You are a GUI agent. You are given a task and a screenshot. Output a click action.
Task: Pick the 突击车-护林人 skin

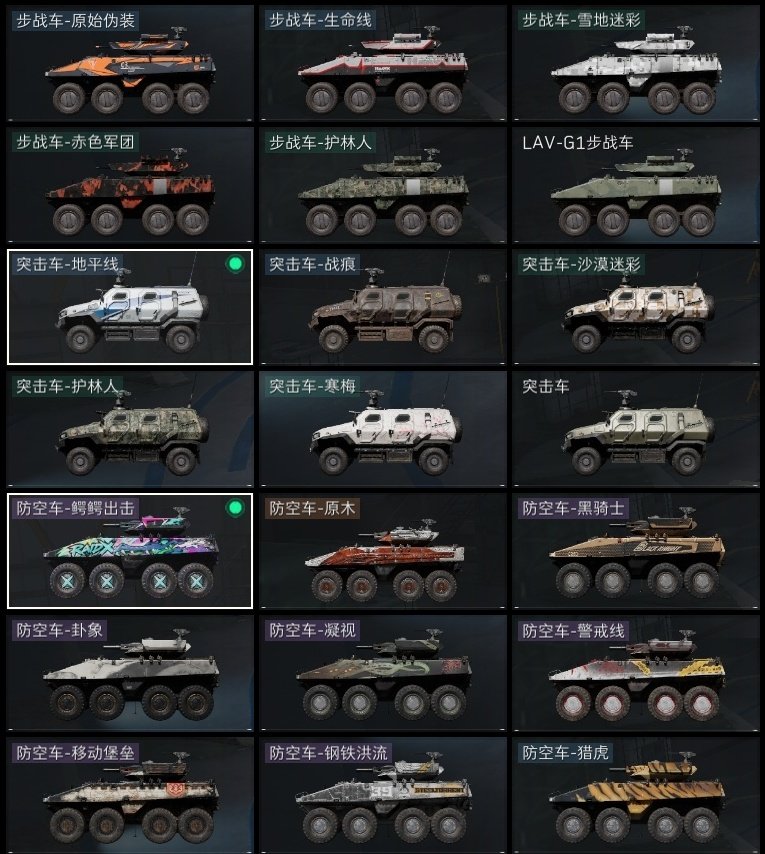pyautogui.click(x=130, y=429)
